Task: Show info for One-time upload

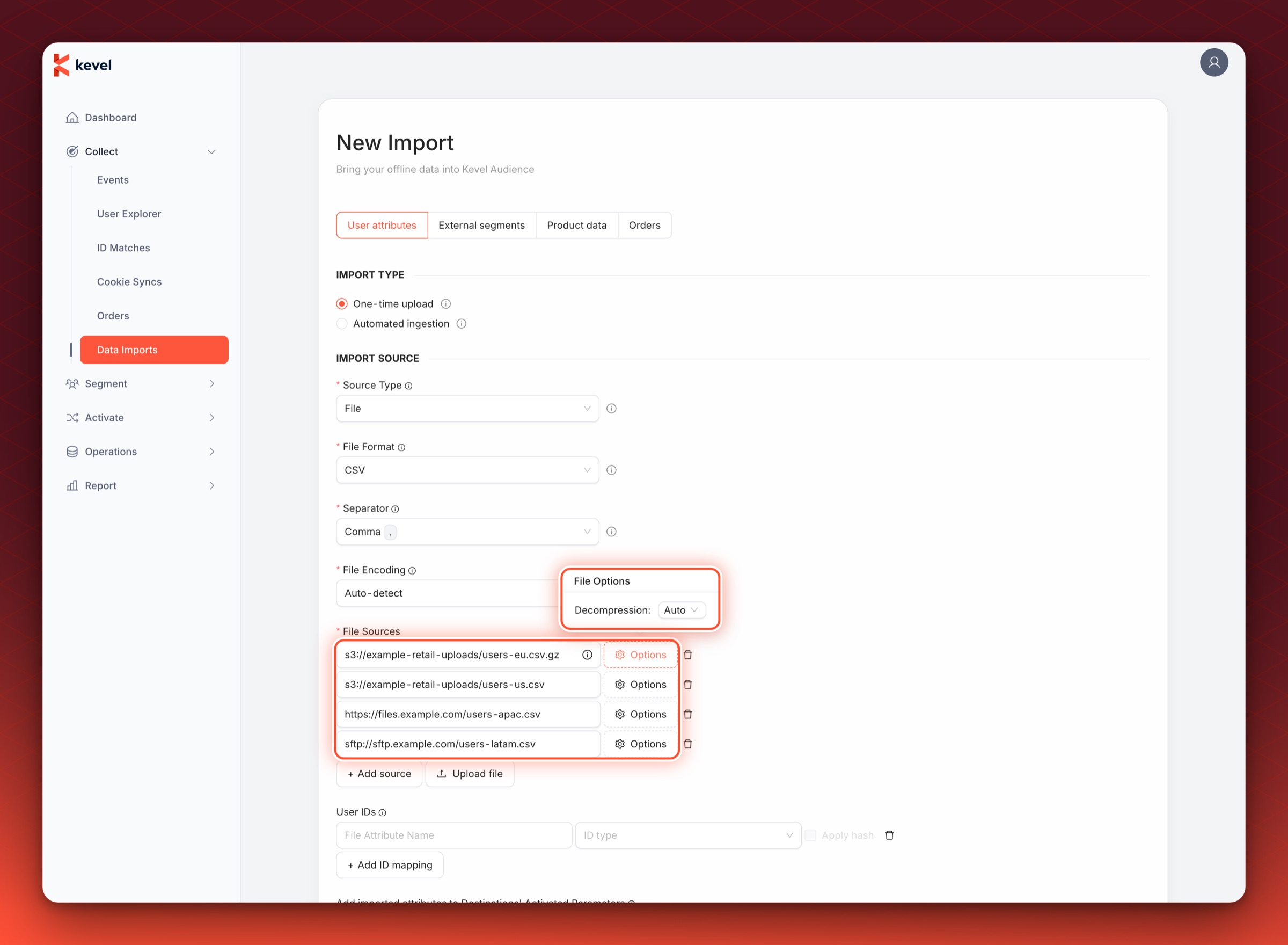Action: pyautogui.click(x=446, y=304)
